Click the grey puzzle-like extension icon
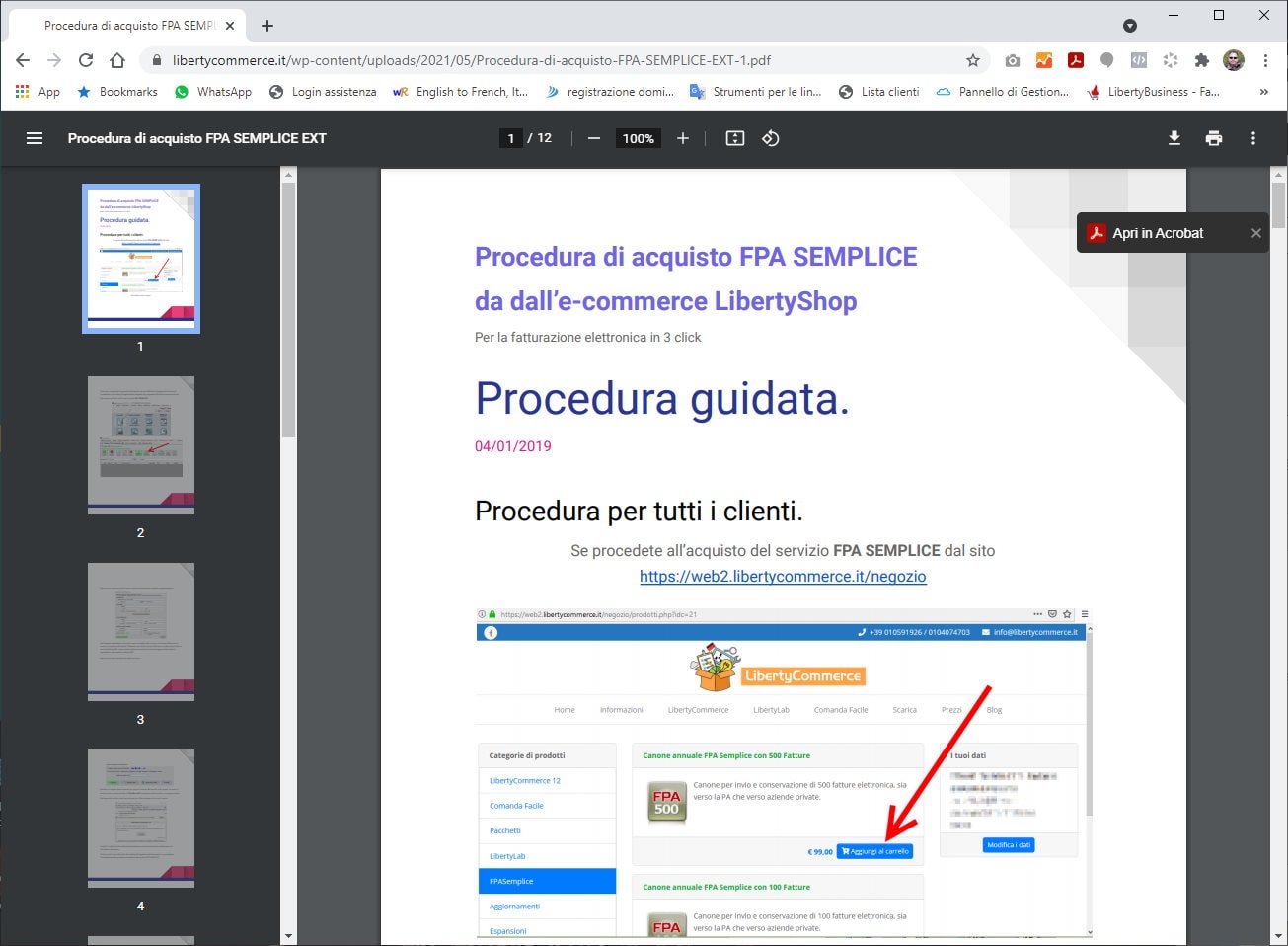 pyautogui.click(x=1171, y=60)
